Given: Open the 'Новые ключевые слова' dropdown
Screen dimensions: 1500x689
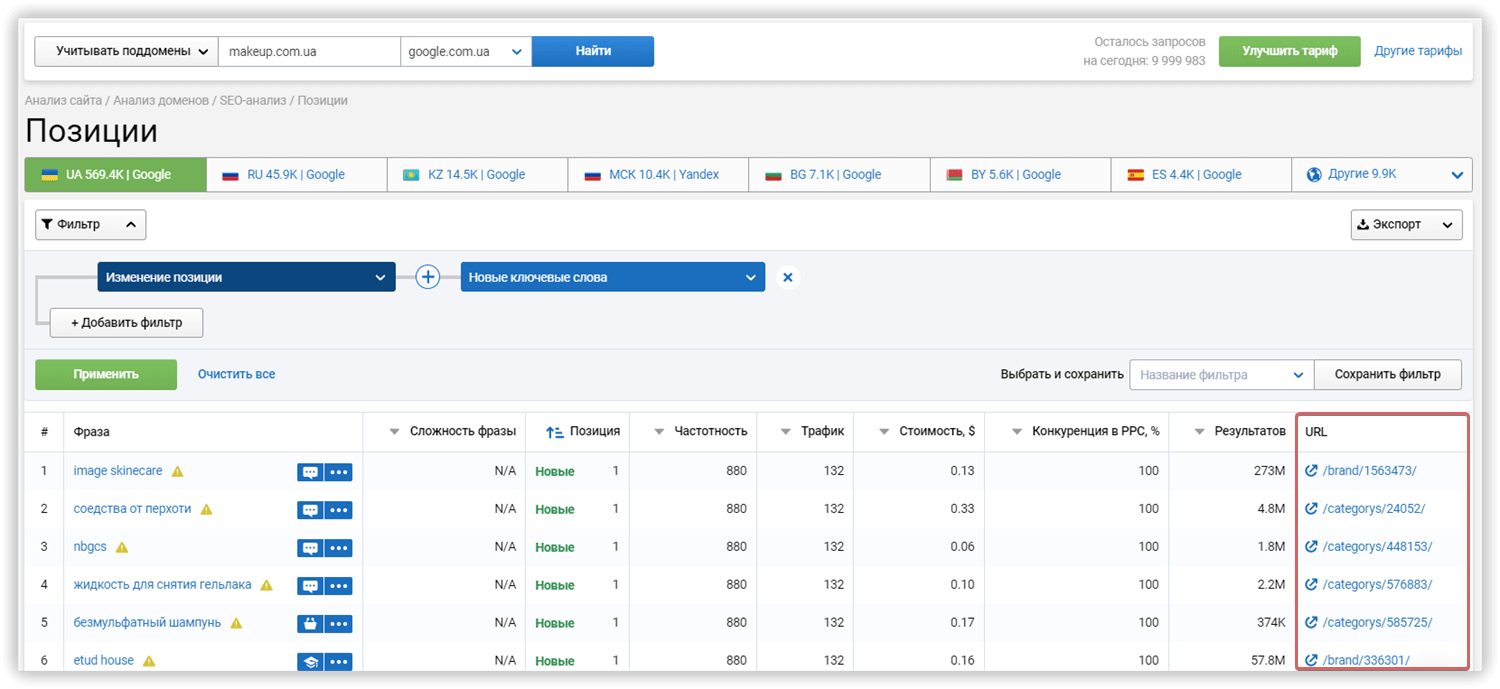Looking at the screenshot, I should (613, 277).
